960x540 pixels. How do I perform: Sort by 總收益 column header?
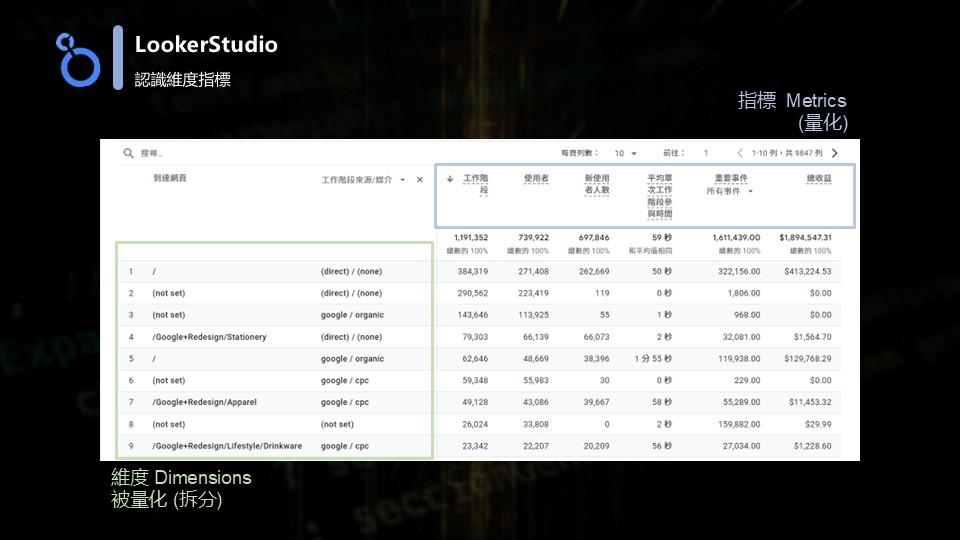(819, 179)
